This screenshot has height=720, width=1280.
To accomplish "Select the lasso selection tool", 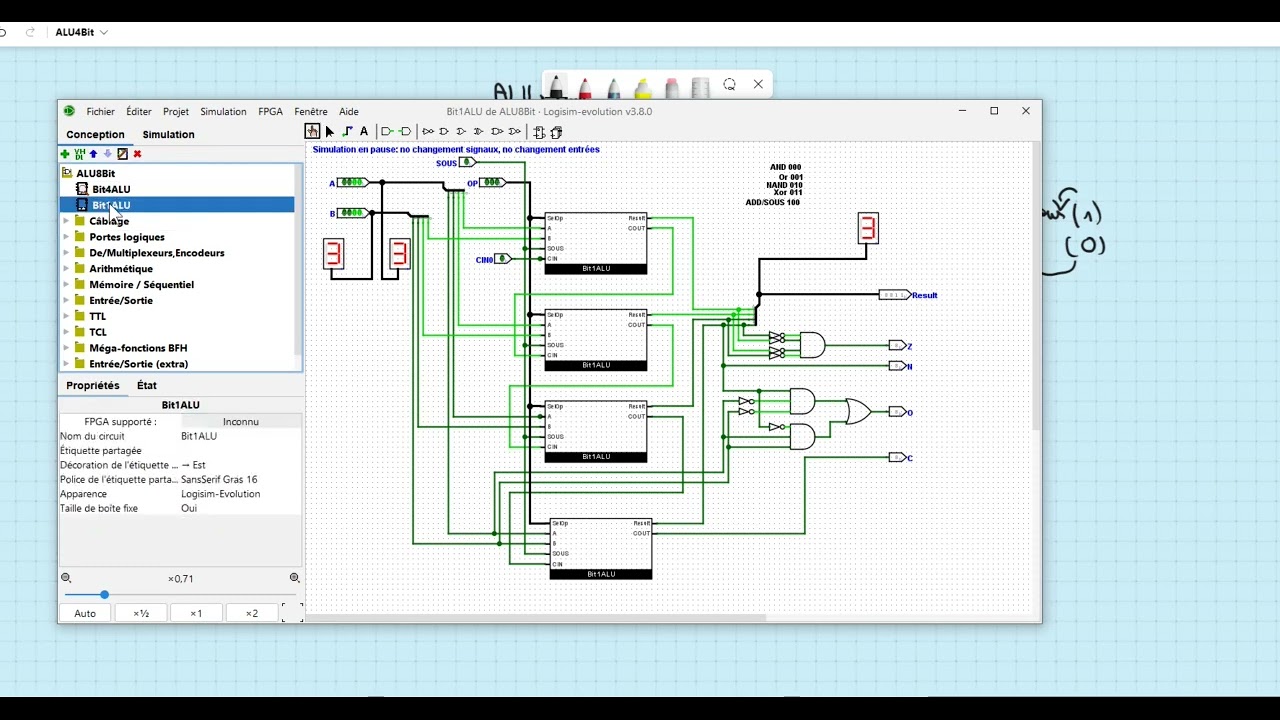I will click(729, 85).
